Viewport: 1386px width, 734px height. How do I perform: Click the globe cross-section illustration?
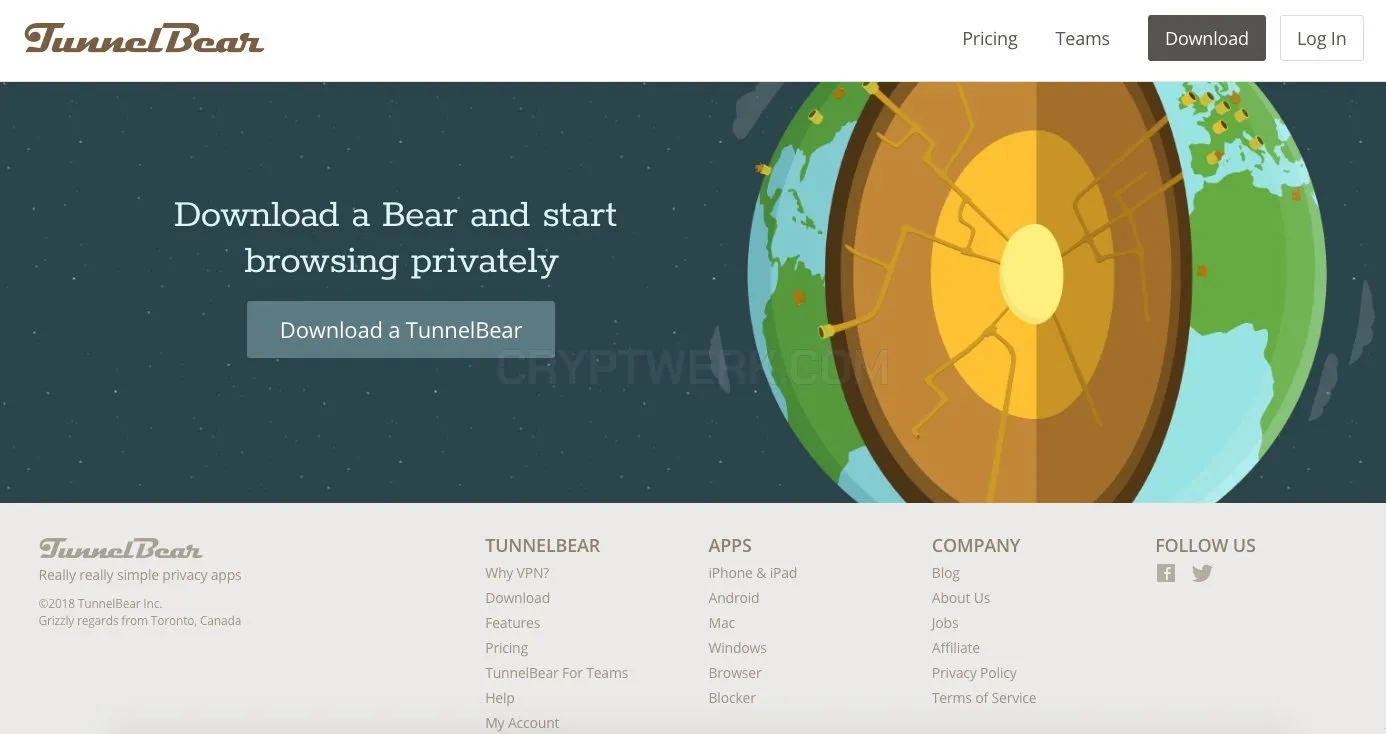point(1036,292)
